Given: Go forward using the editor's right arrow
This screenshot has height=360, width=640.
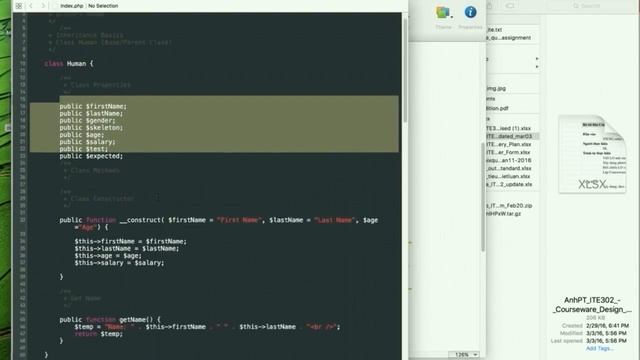Looking at the screenshot, I should pos(43,6).
